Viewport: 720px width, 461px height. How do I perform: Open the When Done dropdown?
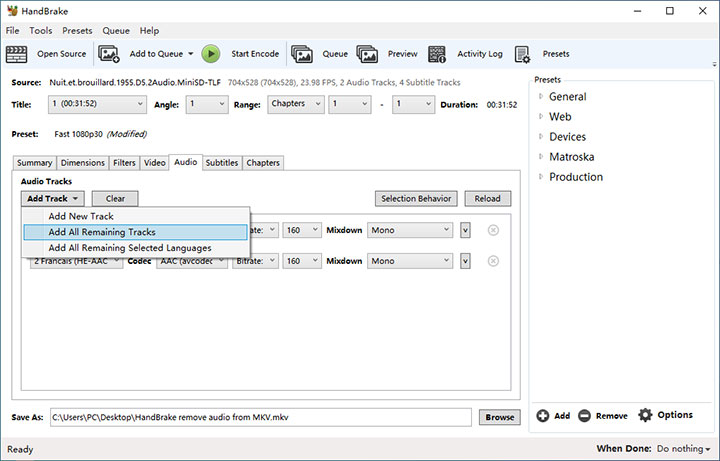[x=684, y=449]
